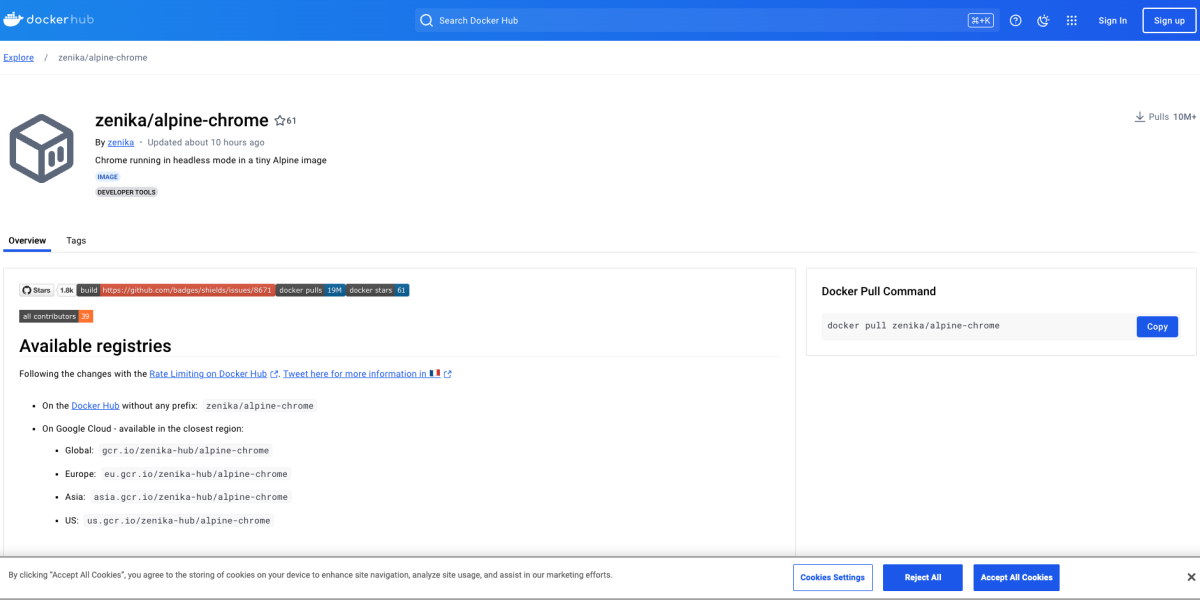
Task: Open the all contributors 39 badge
Action: tap(55, 315)
